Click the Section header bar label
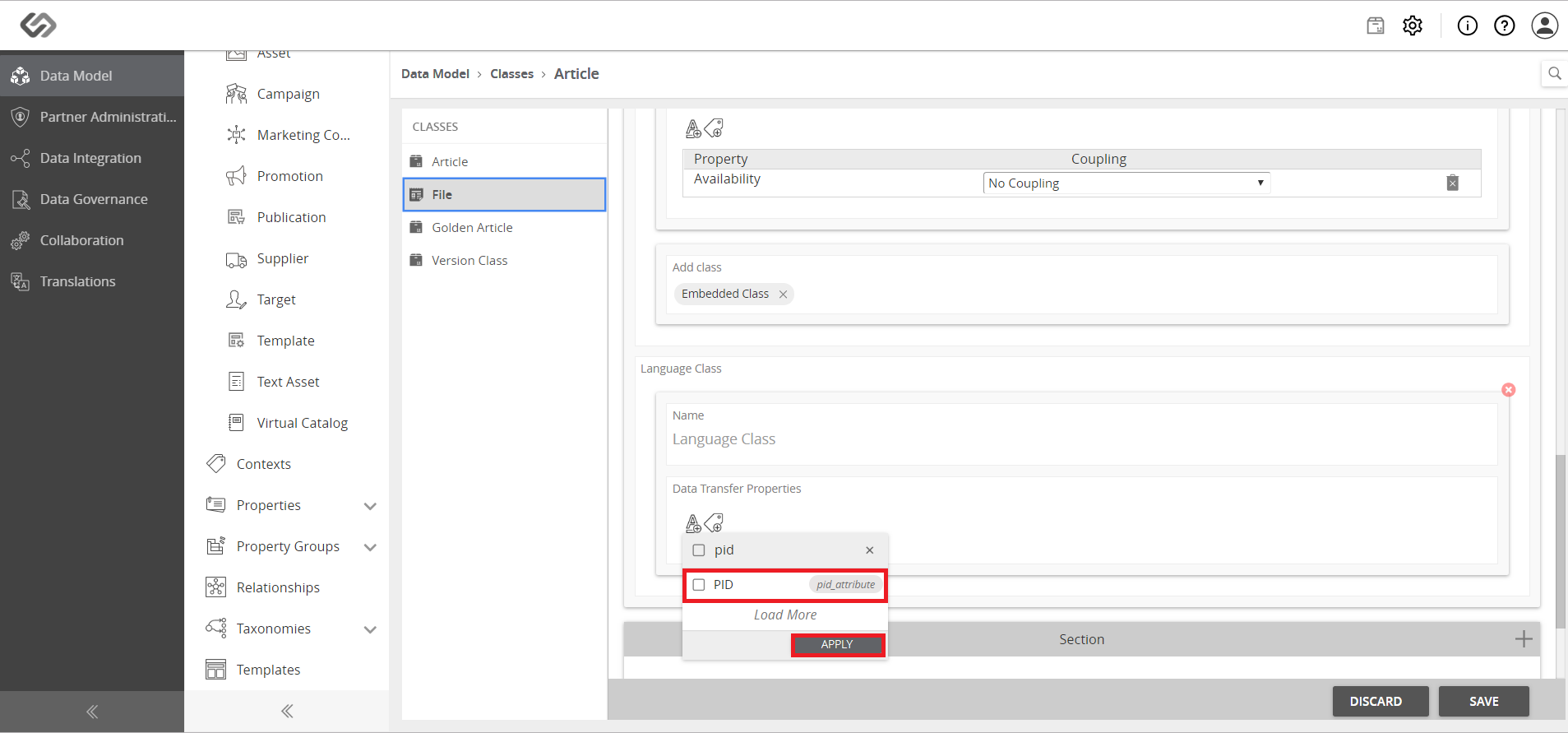The height and width of the screenshot is (733, 1568). pyautogui.click(x=1081, y=639)
